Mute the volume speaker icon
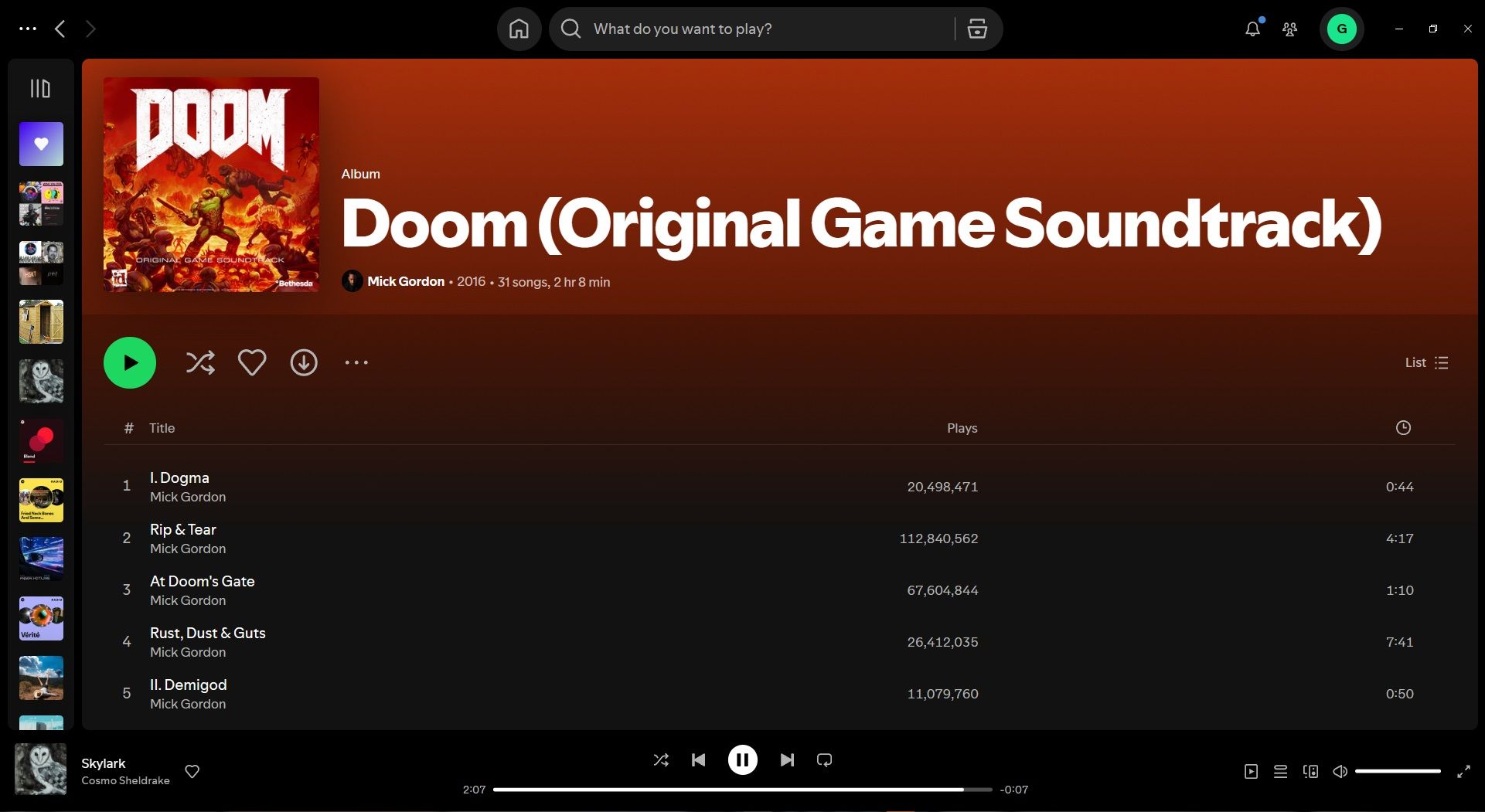Image resolution: width=1485 pixels, height=812 pixels. (x=1340, y=771)
